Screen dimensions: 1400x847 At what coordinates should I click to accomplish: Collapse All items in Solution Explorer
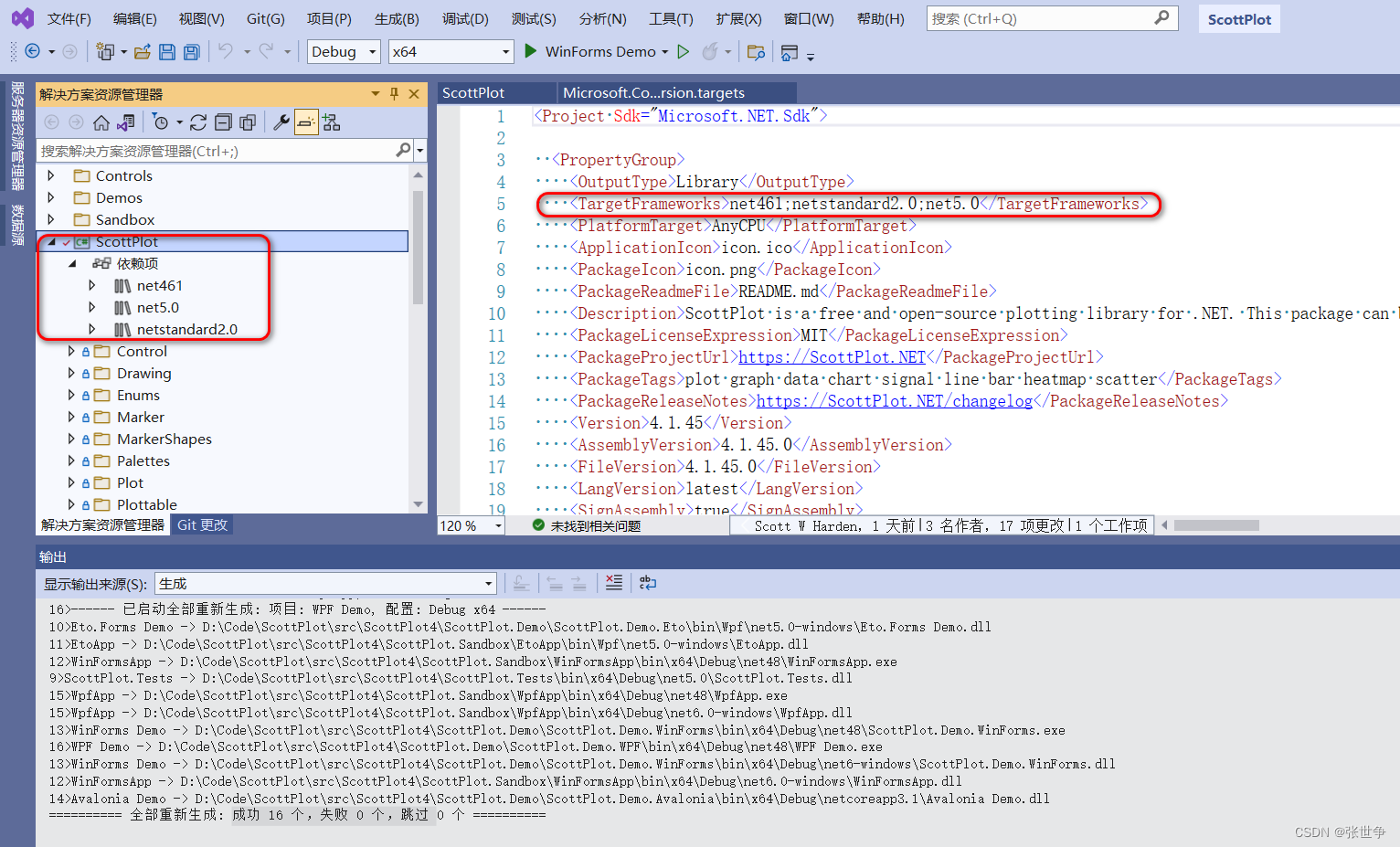(x=224, y=122)
